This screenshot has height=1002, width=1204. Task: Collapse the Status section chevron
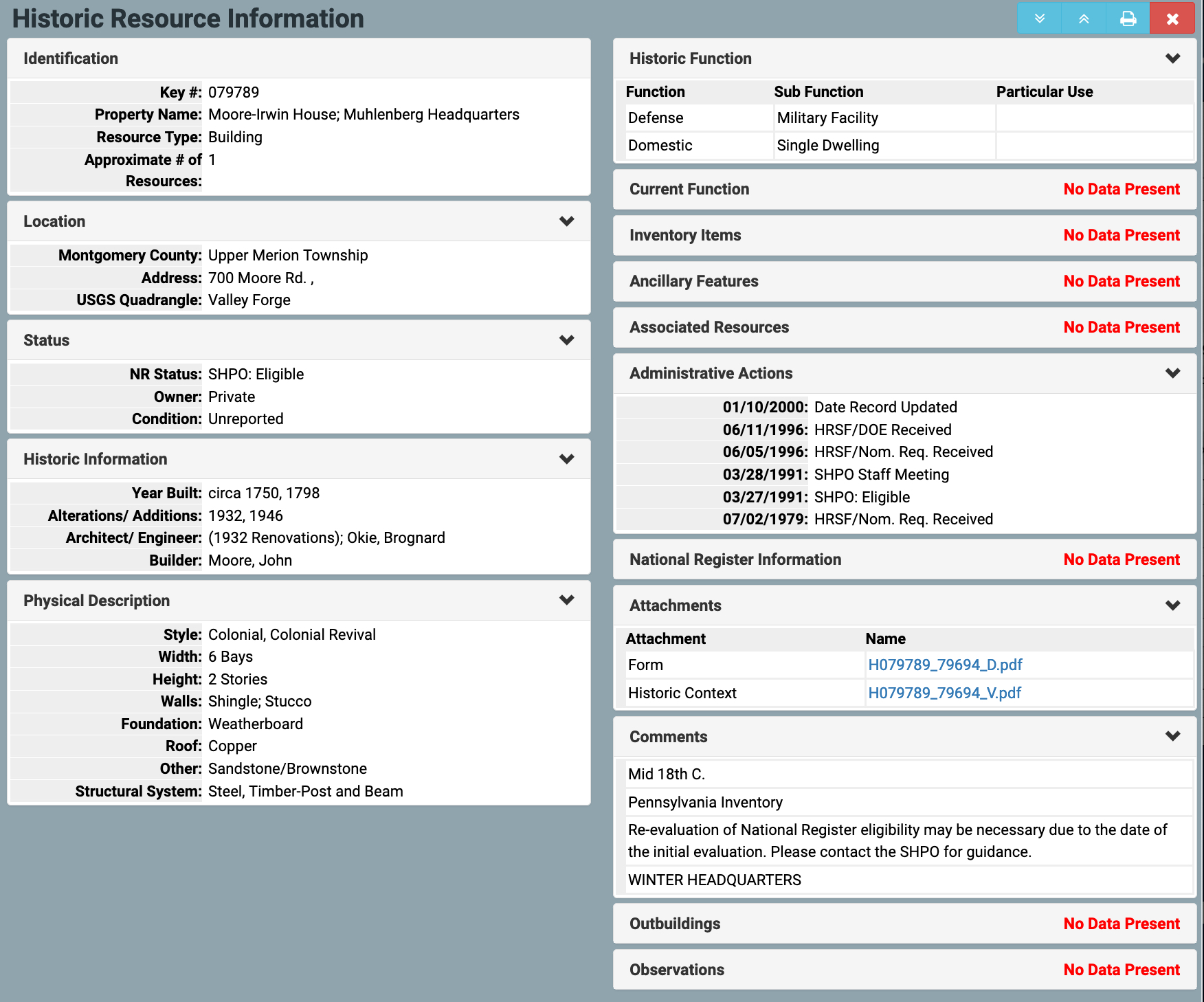point(566,340)
